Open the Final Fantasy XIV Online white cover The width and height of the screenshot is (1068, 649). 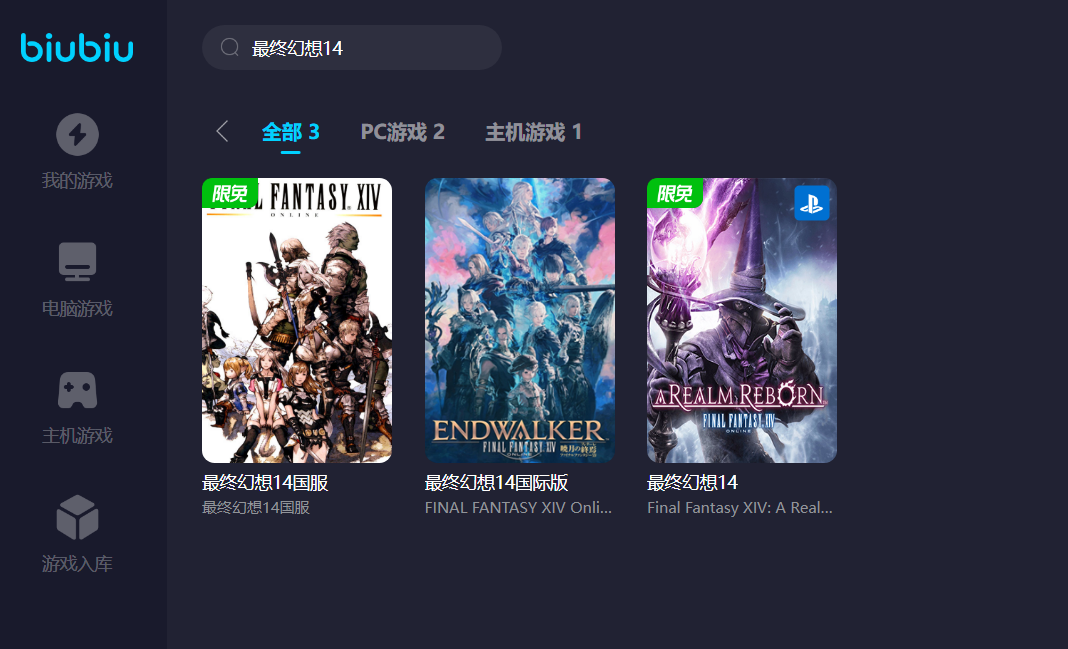click(297, 321)
